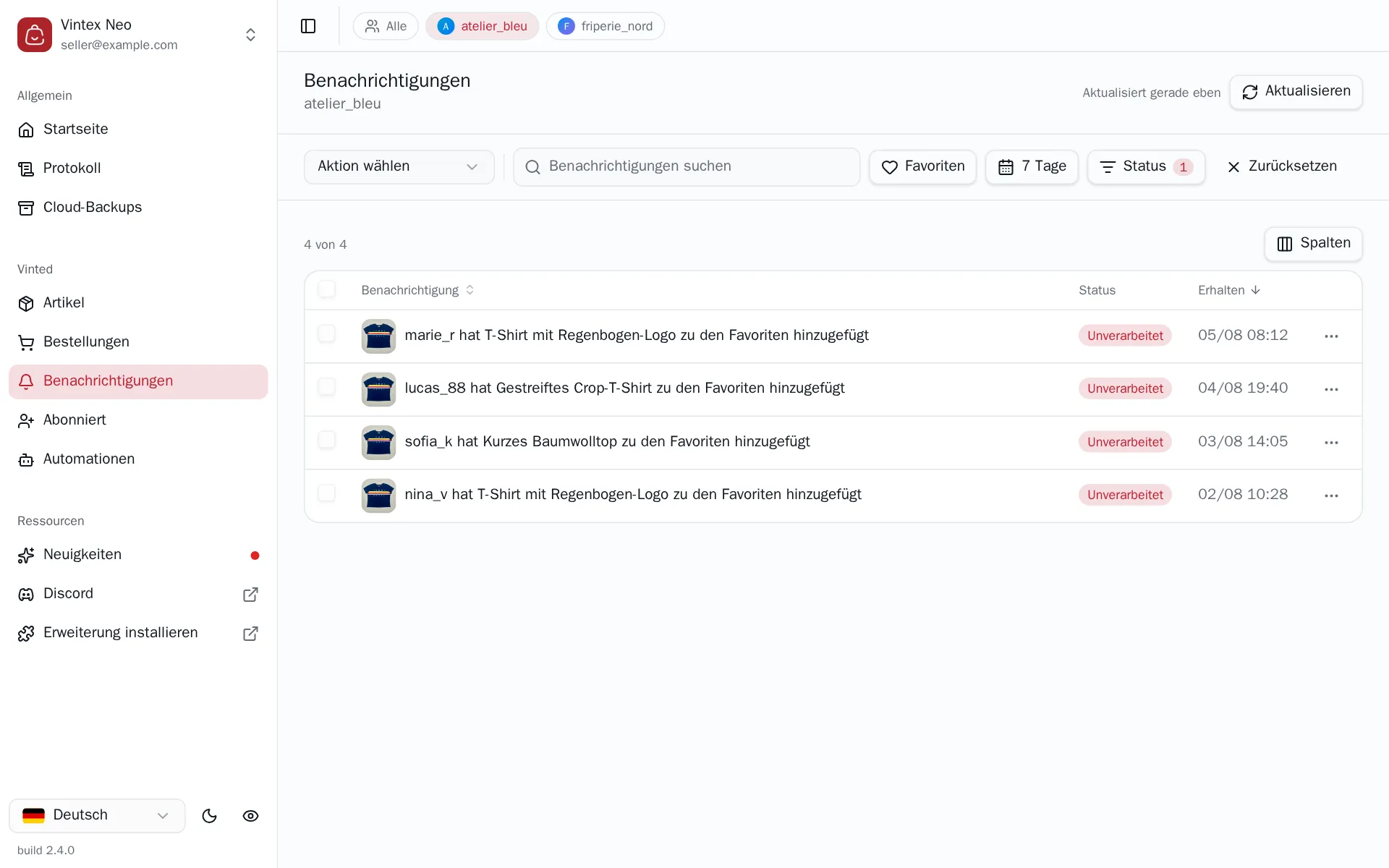Image resolution: width=1389 pixels, height=868 pixels.
Task: Open the Status filter dropdown
Action: (x=1146, y=166)
